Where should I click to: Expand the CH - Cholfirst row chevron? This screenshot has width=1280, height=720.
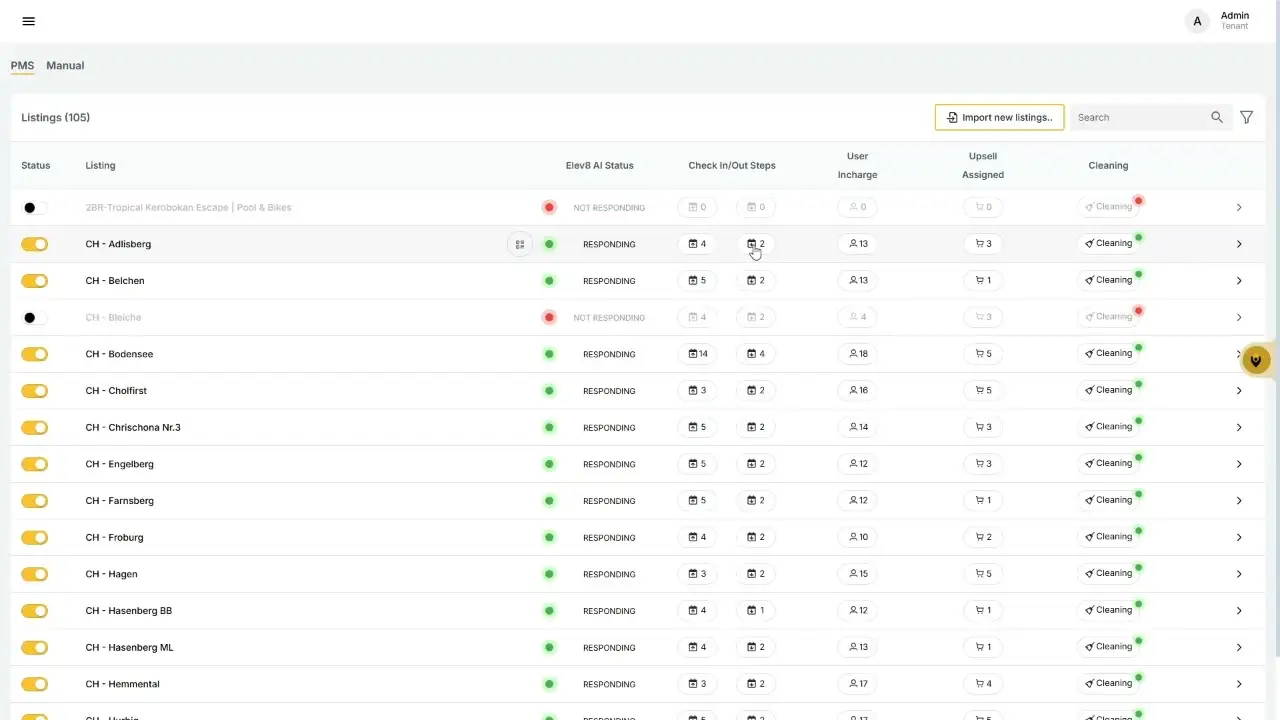click(1238, 391)
